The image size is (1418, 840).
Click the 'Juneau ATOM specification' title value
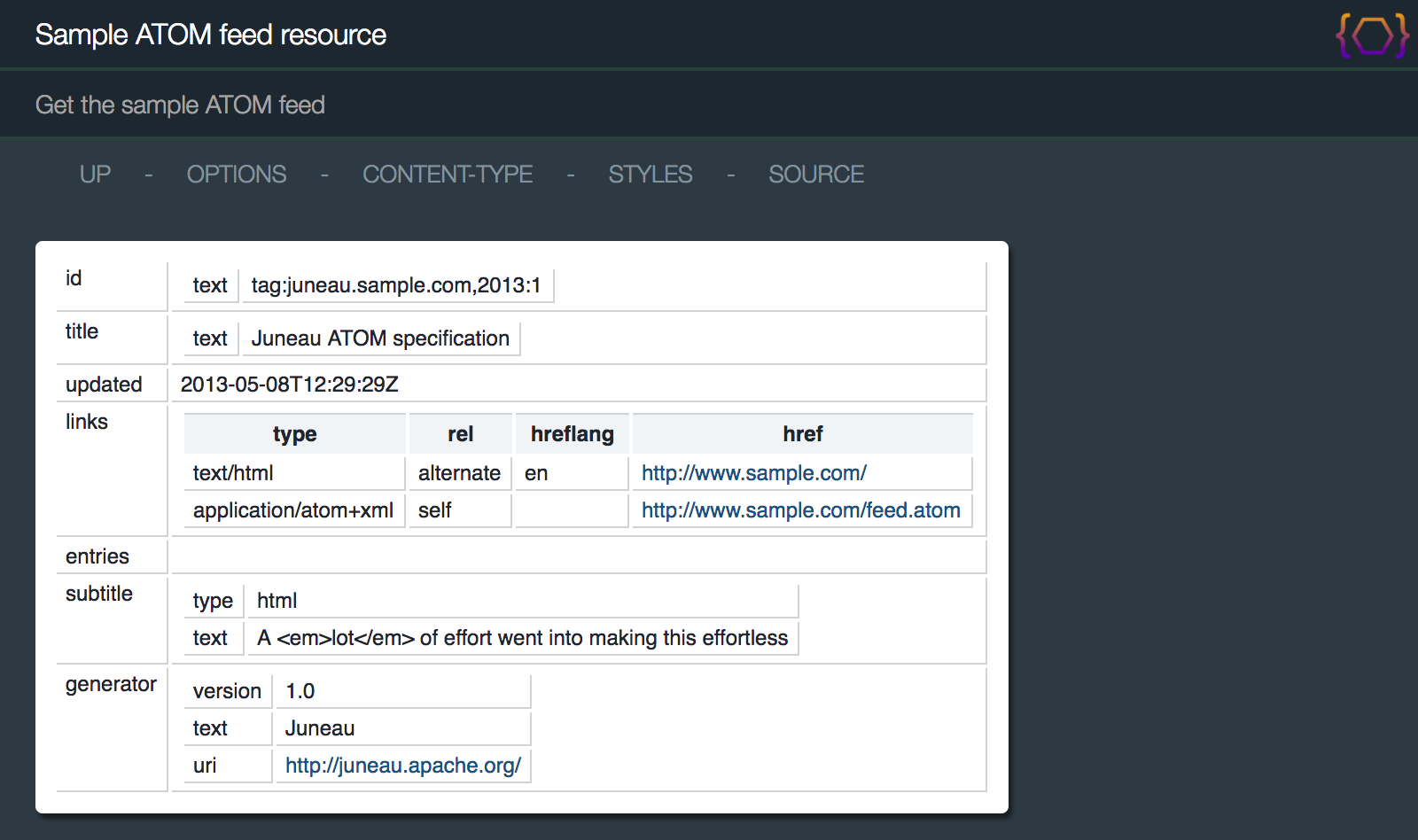pos(380,338)
